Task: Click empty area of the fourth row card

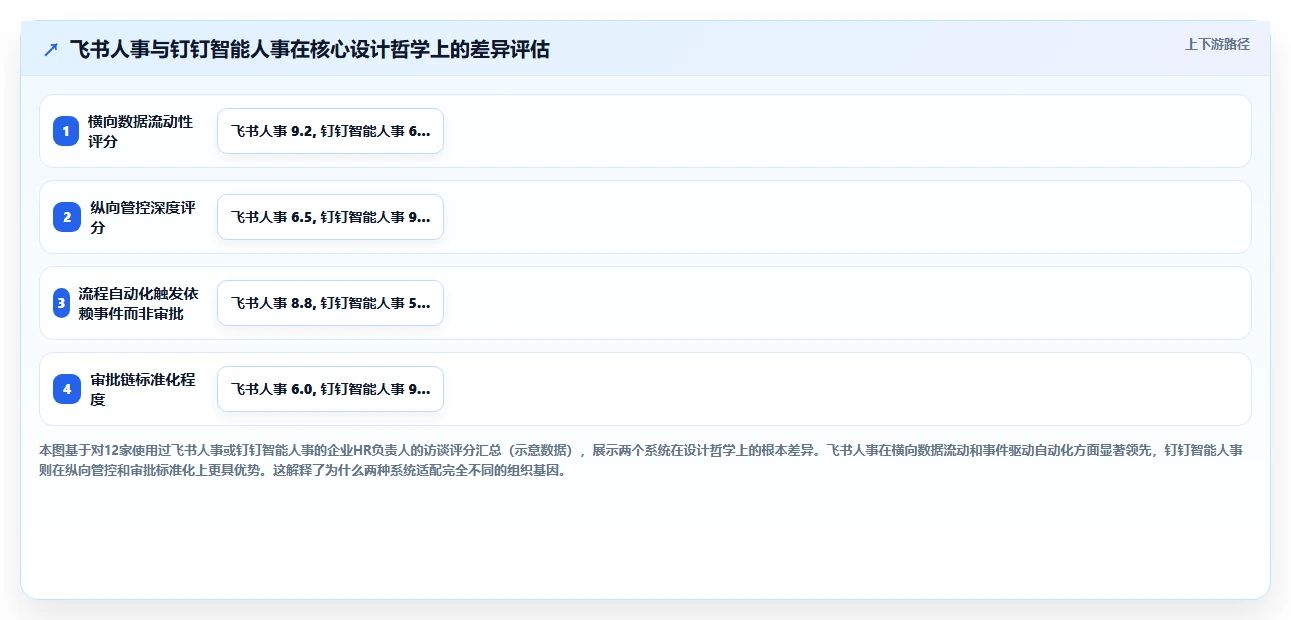Action: pos(845,389)
